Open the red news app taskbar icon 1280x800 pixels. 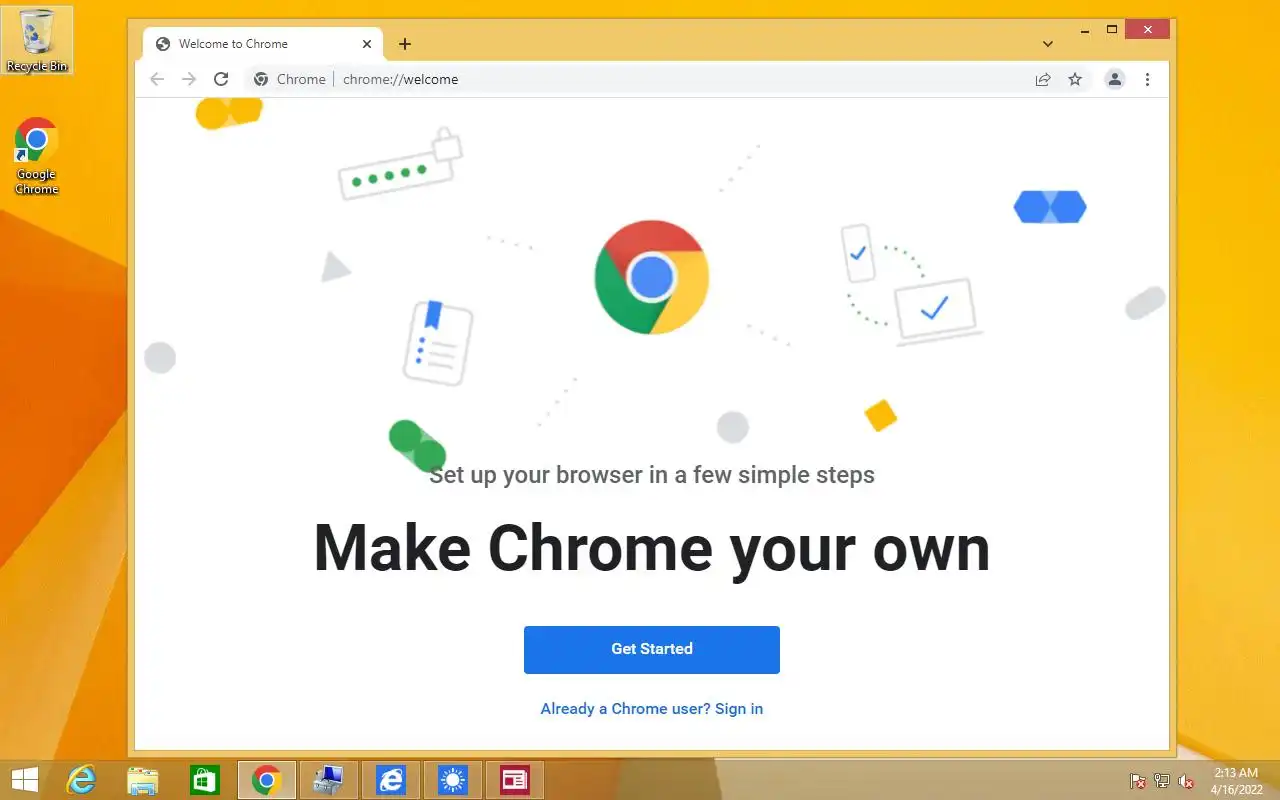click(515, 780)
